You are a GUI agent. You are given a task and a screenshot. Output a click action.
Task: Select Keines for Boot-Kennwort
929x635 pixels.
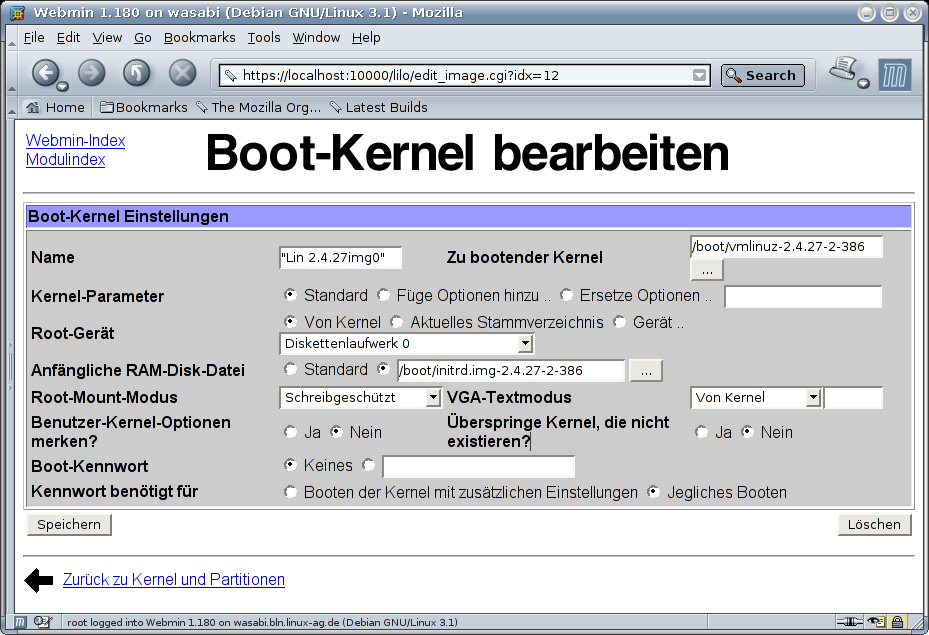pos(290,464)
